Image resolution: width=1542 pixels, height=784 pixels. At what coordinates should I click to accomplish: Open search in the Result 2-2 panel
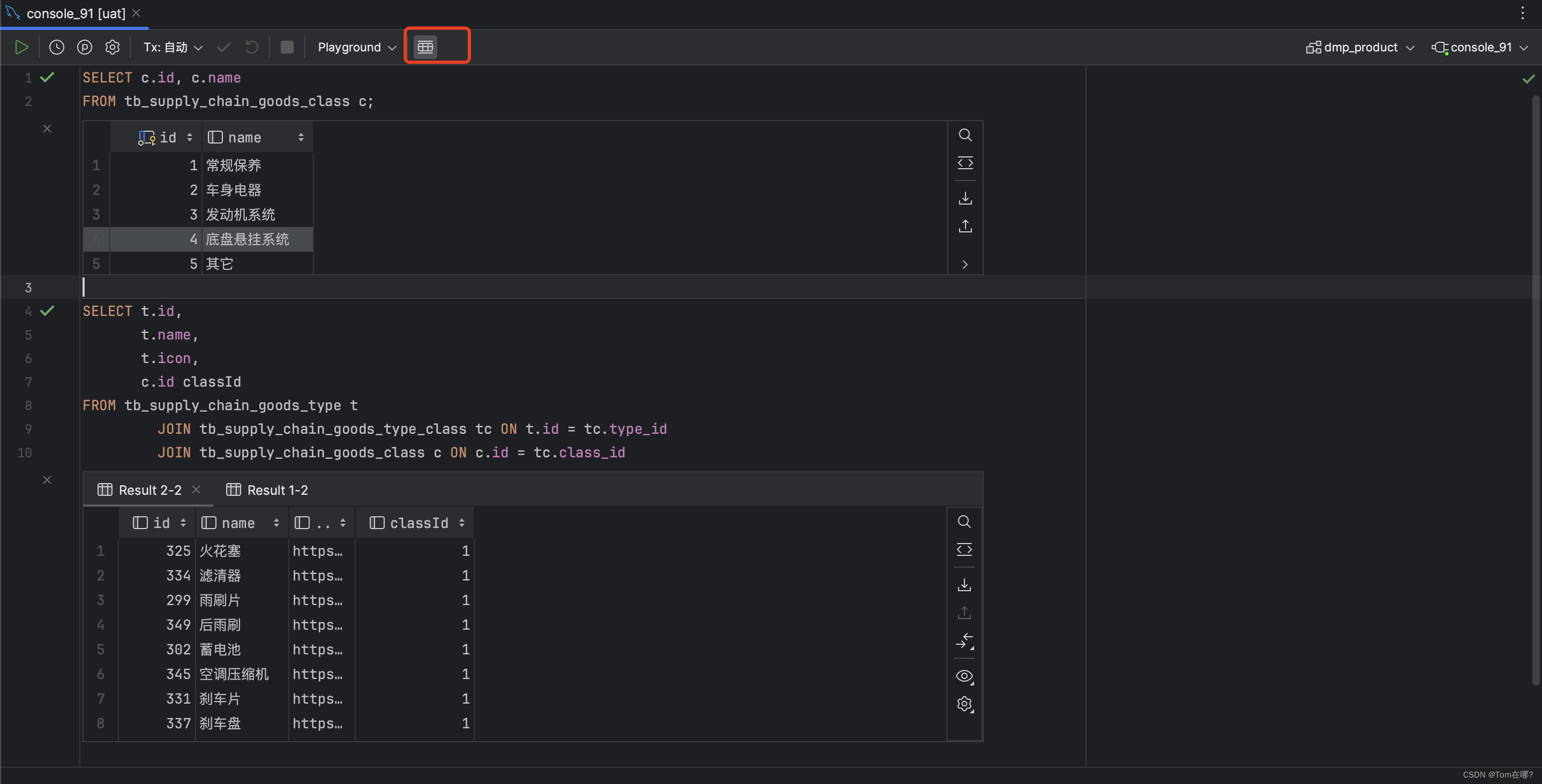[x=964, y=522]
